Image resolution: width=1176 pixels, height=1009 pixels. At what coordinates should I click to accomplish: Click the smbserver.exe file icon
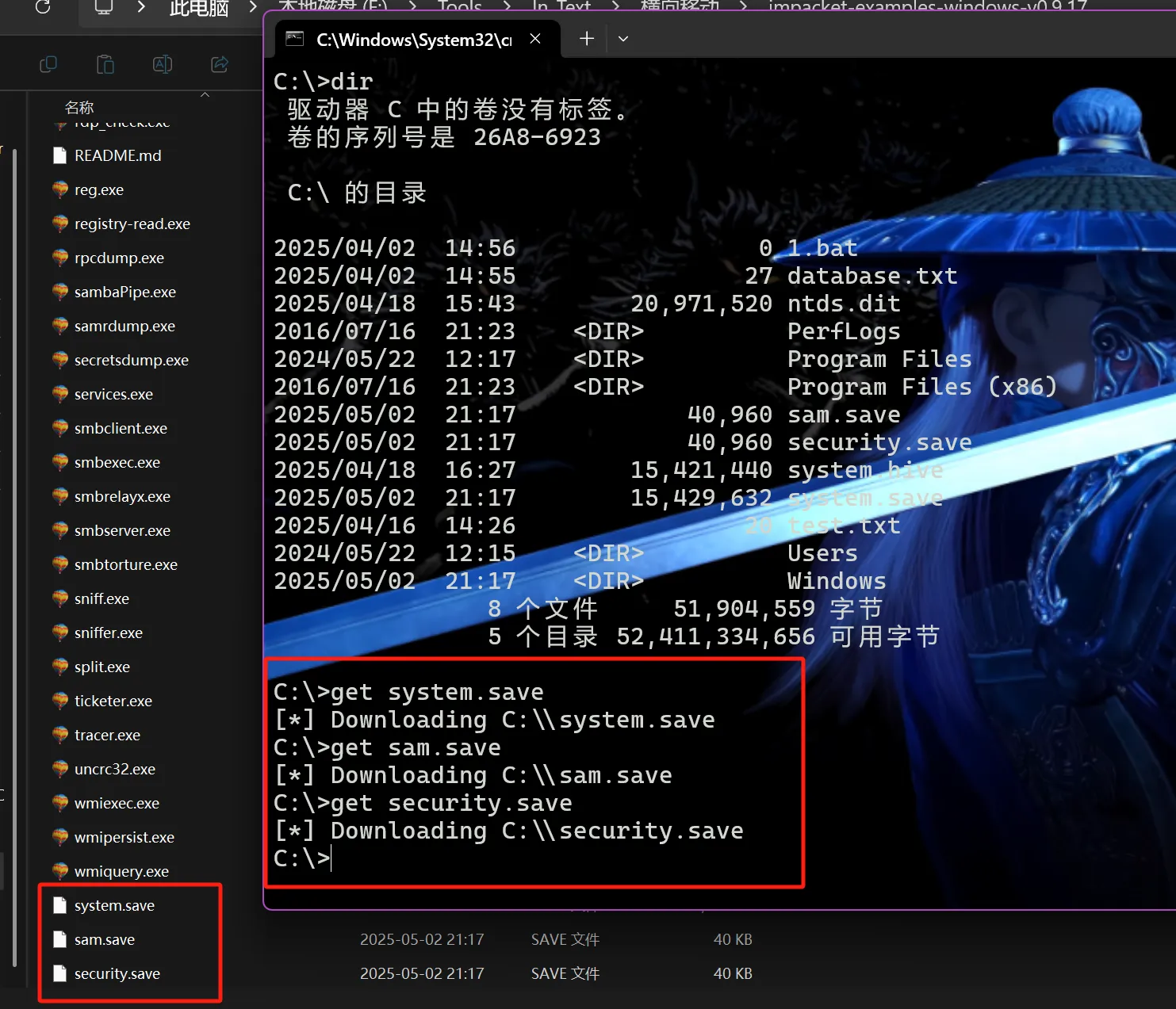click(x=60, y=530)
